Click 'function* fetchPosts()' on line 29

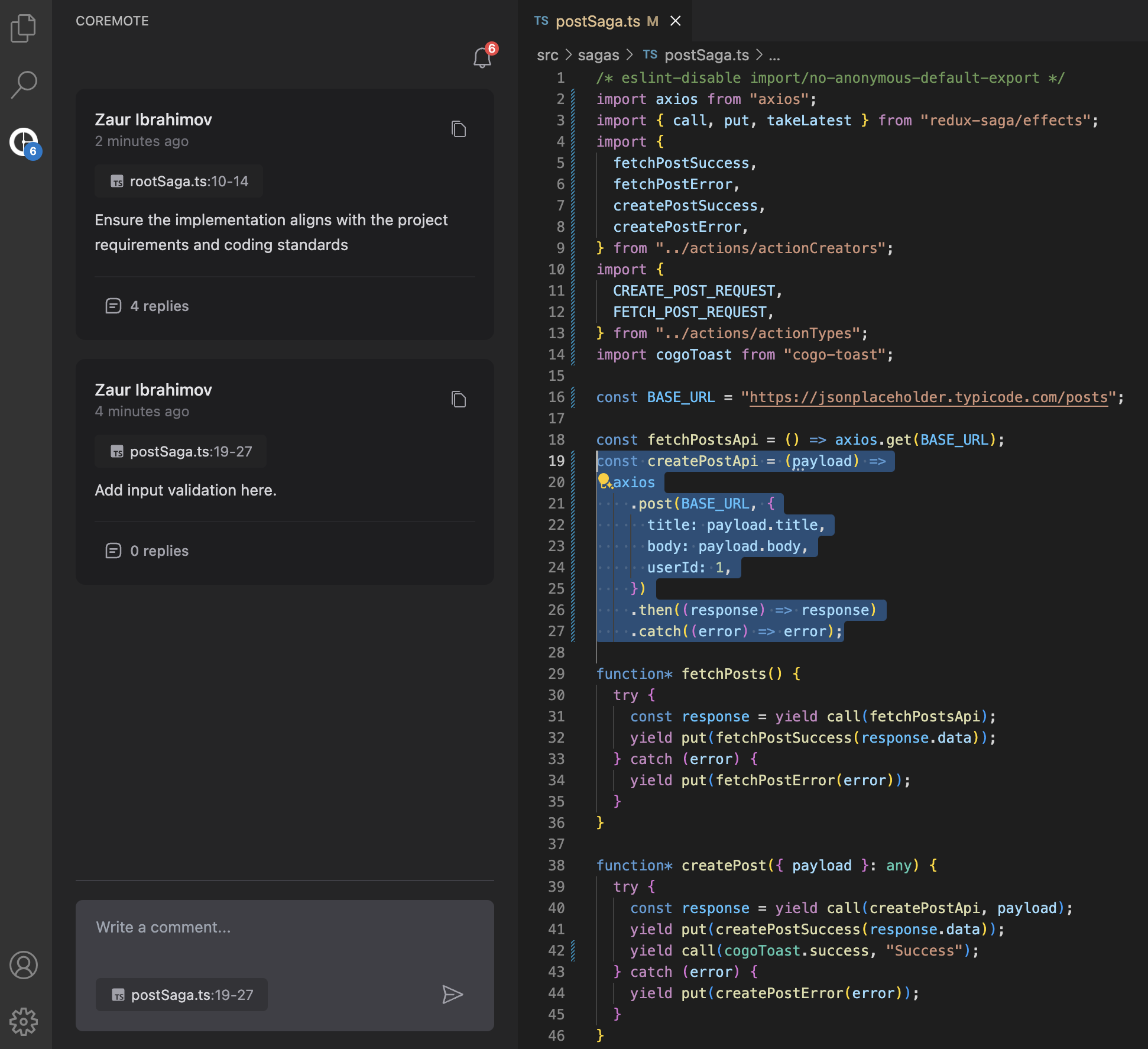(x=689, y=674)
